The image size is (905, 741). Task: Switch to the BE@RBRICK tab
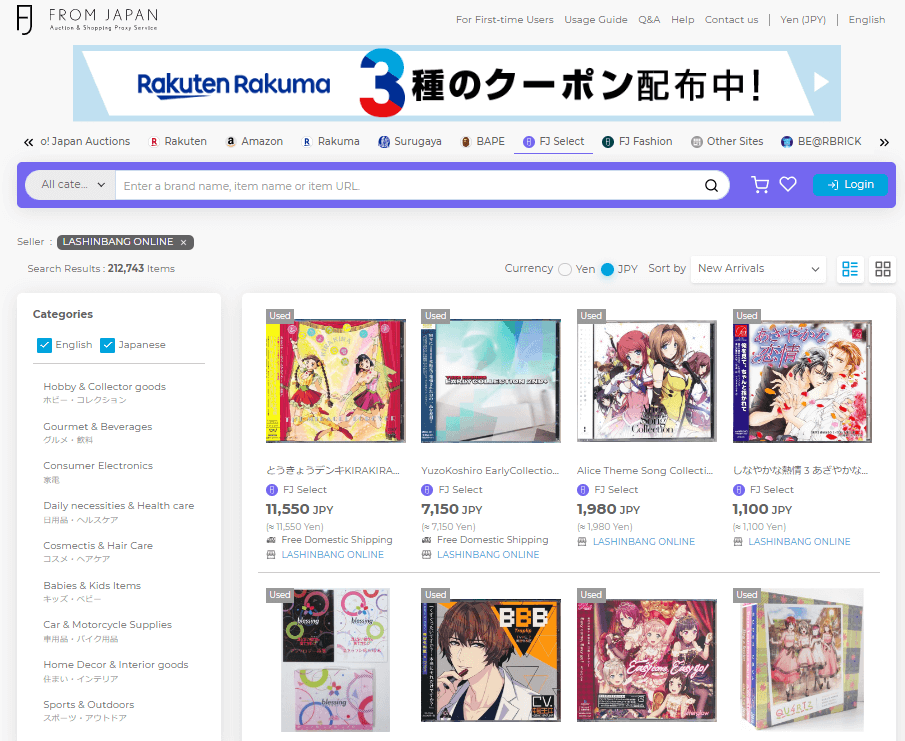pyautogui.click(x=821, y=141)
